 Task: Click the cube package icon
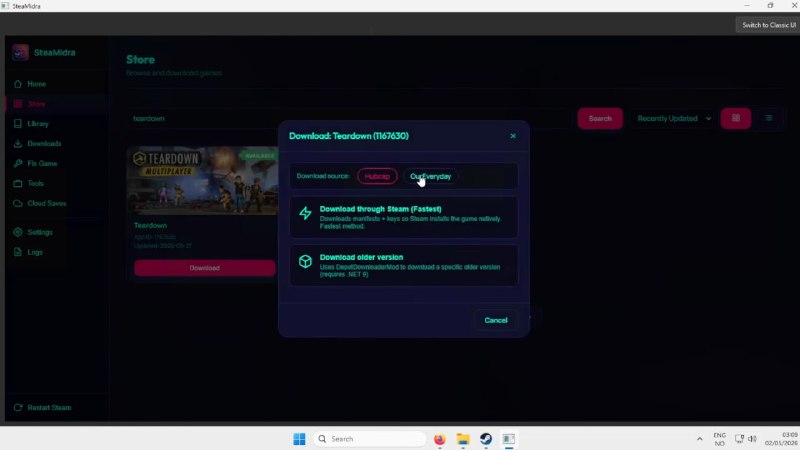pos(305,261)
